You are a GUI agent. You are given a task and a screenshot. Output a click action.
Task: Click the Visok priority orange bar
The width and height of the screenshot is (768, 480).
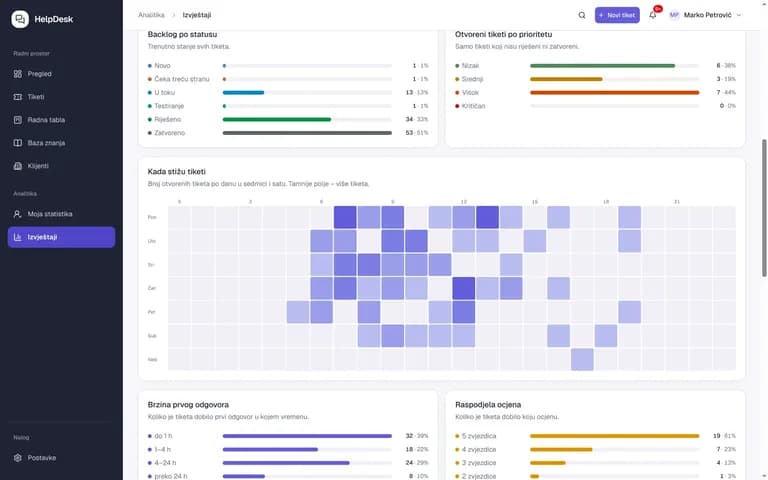(615, 93)
